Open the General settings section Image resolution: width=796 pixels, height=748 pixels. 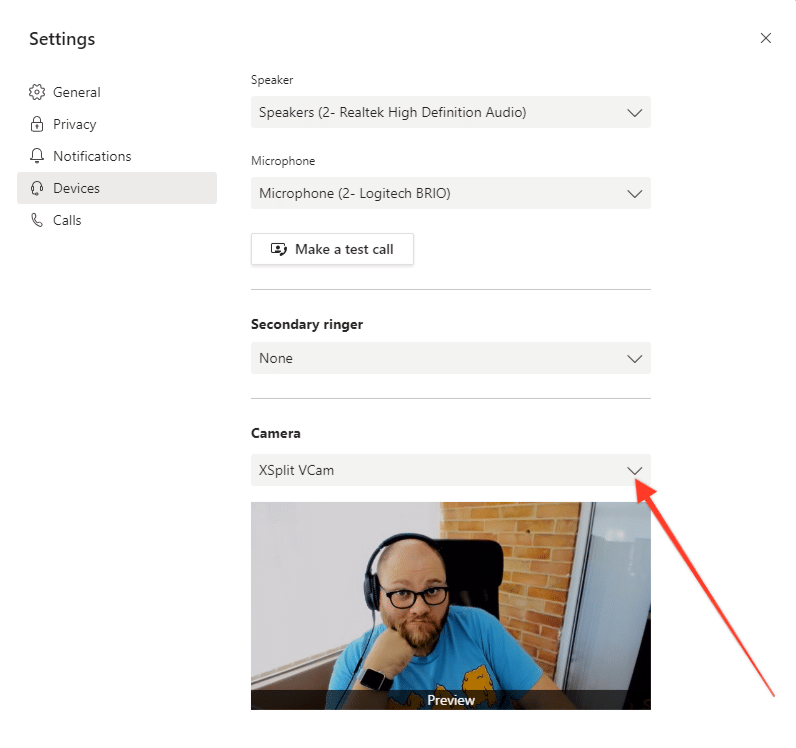pyautogui.click(x=117, y=92)
